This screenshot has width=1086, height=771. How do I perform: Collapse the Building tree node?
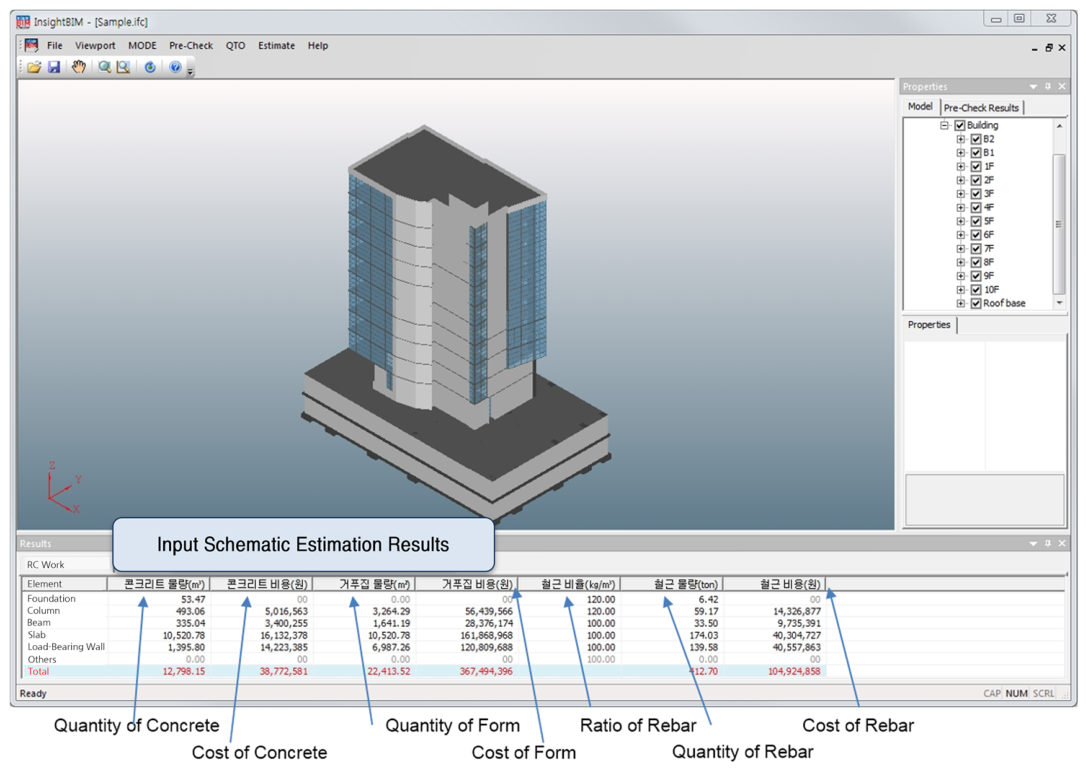pos(944,125)
